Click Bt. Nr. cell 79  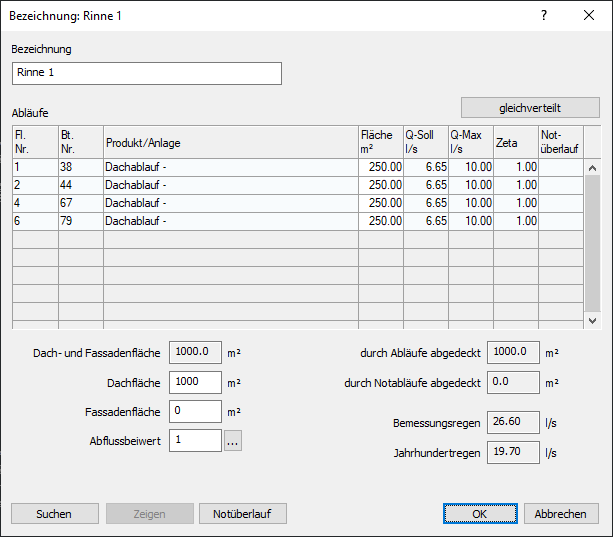pyautogui.click(x=81, y=221)
